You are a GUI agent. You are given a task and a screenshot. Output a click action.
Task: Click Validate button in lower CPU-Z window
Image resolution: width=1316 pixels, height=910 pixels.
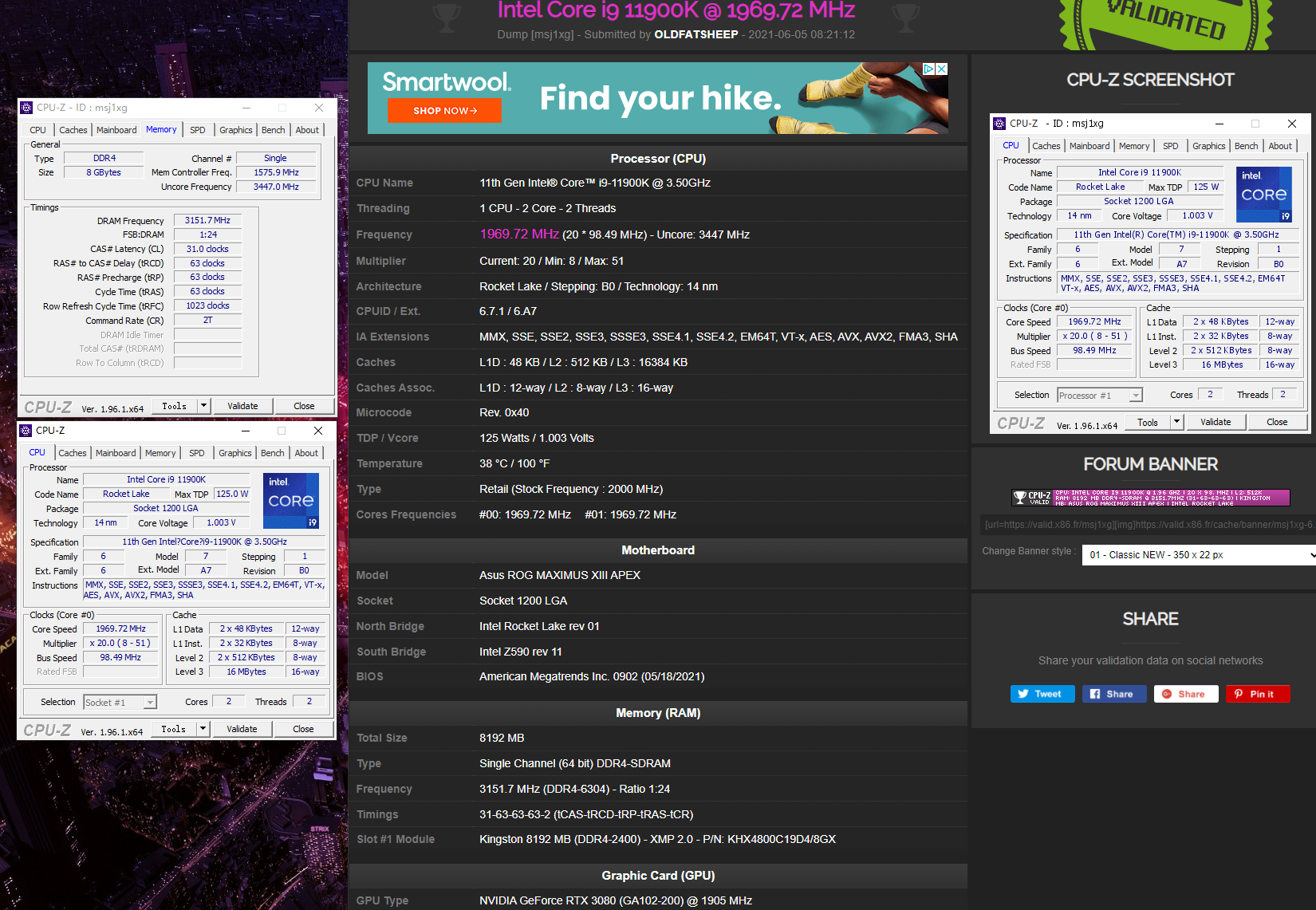[242, 729]
